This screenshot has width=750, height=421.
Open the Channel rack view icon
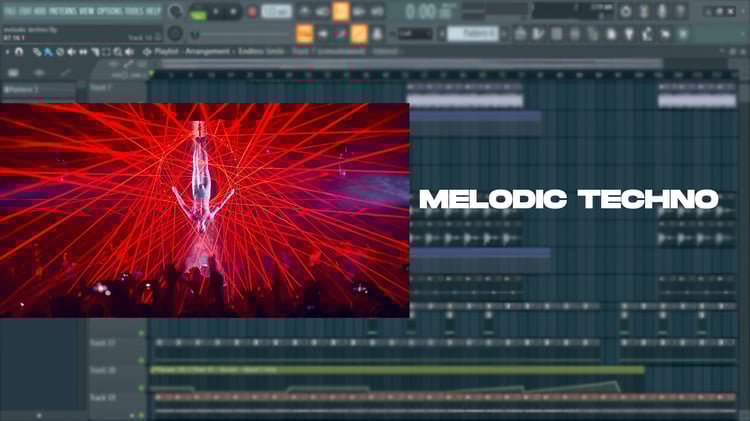tap(557, 34)
